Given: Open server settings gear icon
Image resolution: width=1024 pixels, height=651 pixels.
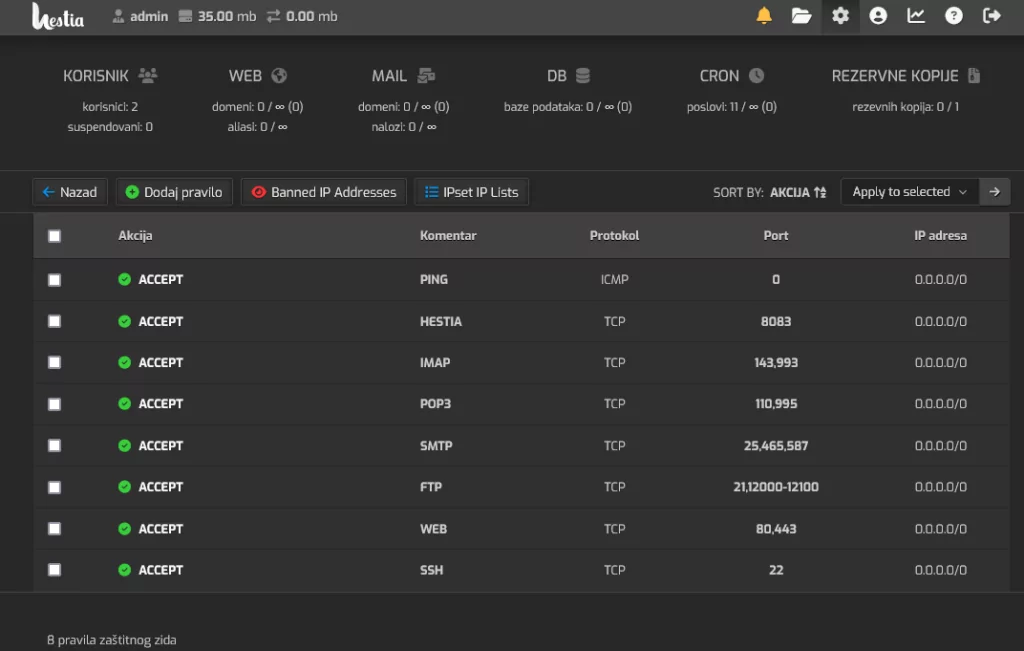Looking at the screenshot, I should [840, 16].
